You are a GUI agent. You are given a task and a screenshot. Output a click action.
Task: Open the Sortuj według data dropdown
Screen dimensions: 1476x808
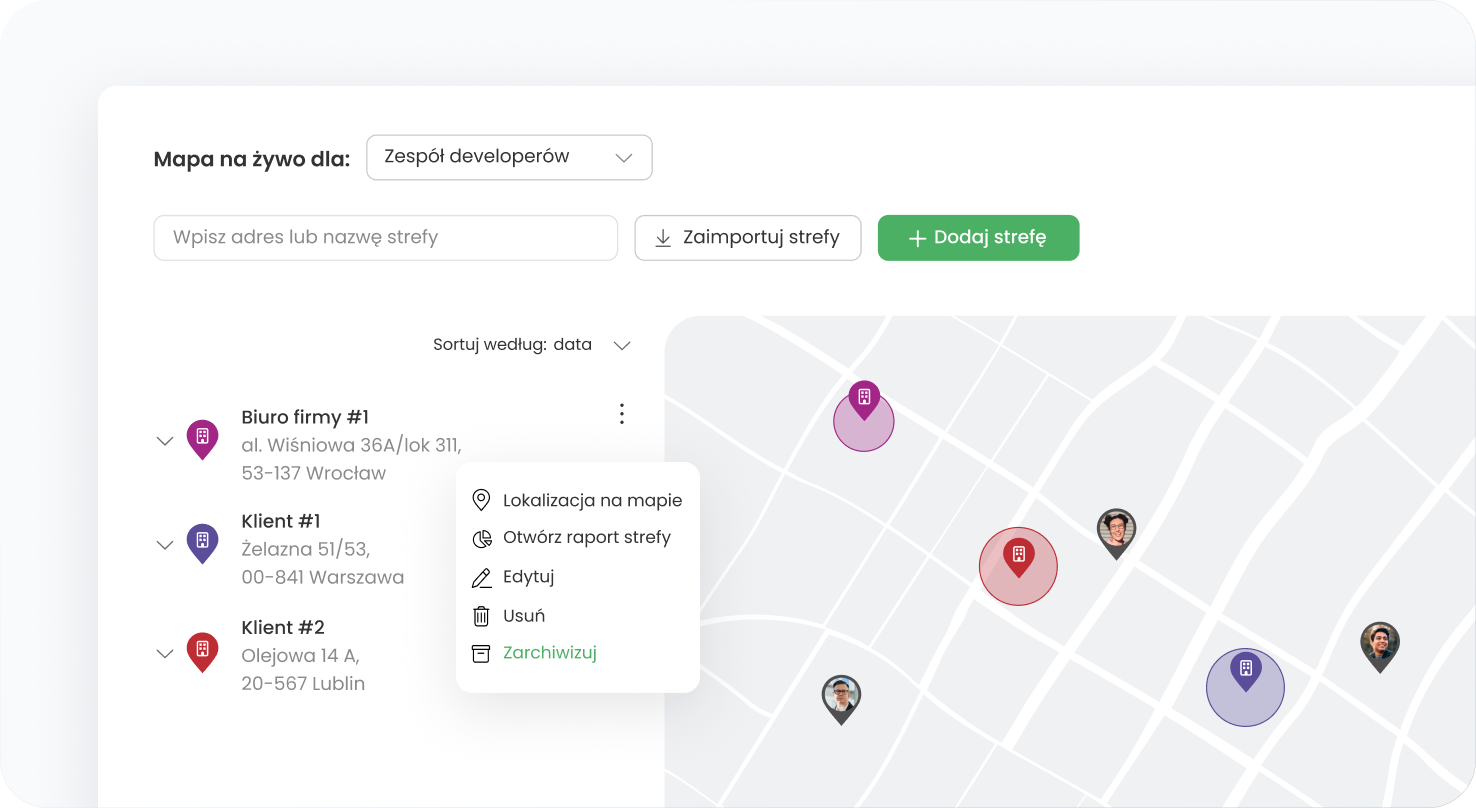pos(532,345)
